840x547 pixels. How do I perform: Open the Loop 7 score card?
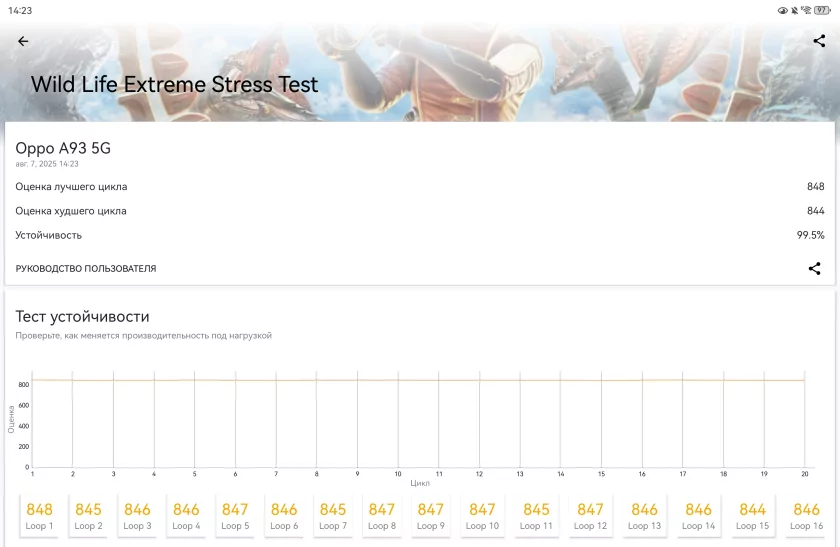[333, 515]
